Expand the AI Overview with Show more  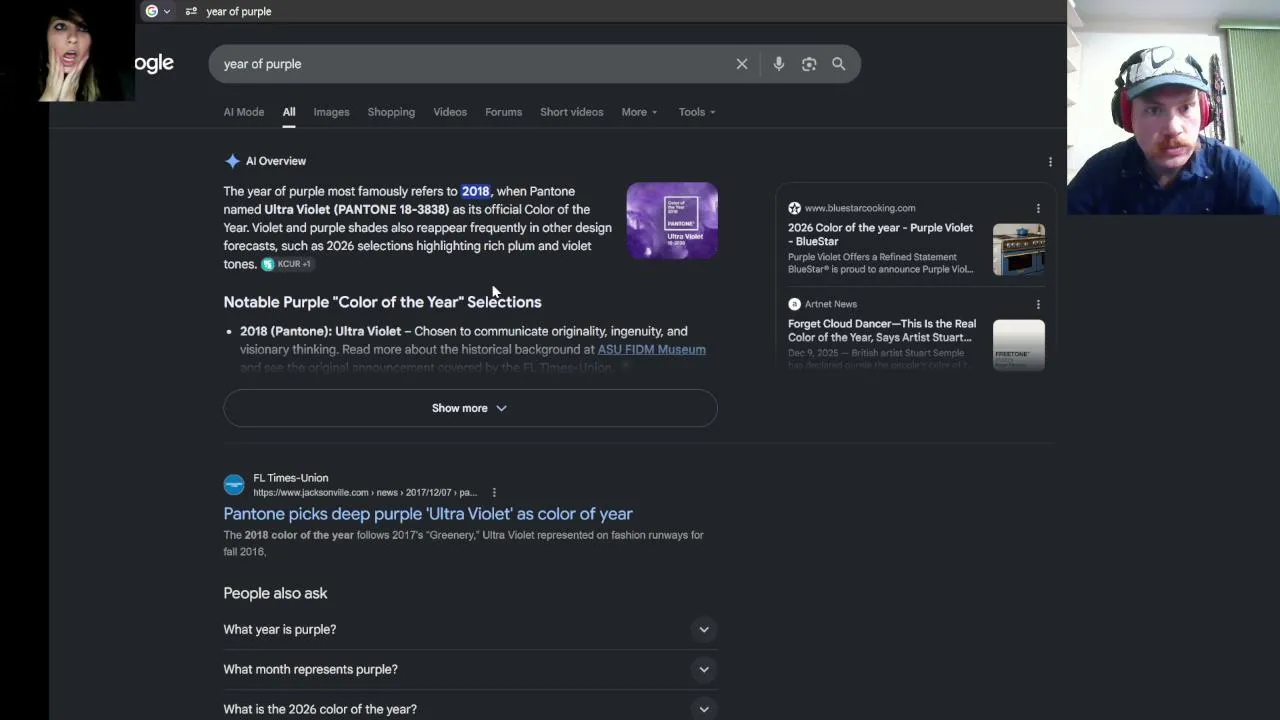tap(470, 408)
